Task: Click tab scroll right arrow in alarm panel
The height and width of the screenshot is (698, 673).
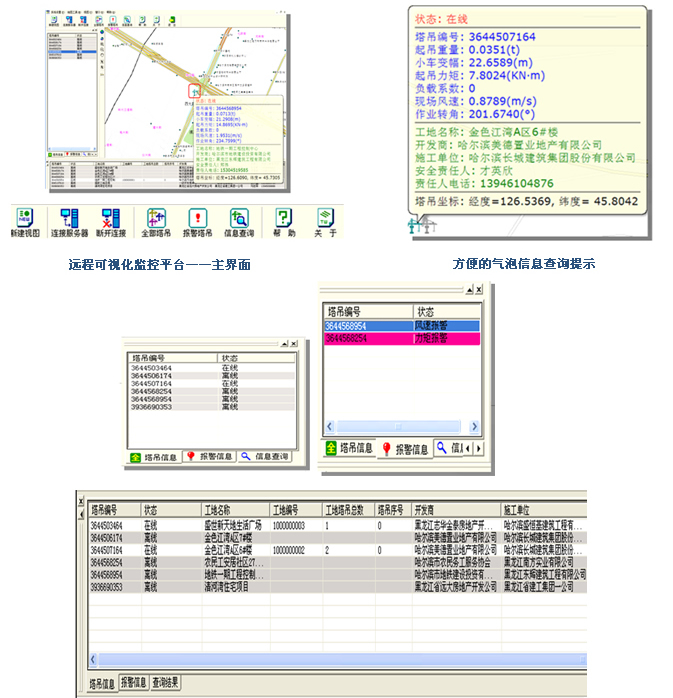Action: coord(478,448)
